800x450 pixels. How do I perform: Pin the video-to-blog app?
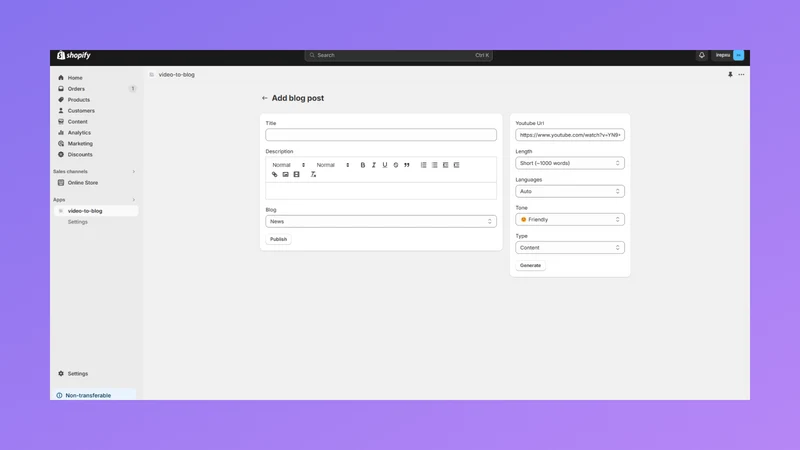tap(730, 74)
